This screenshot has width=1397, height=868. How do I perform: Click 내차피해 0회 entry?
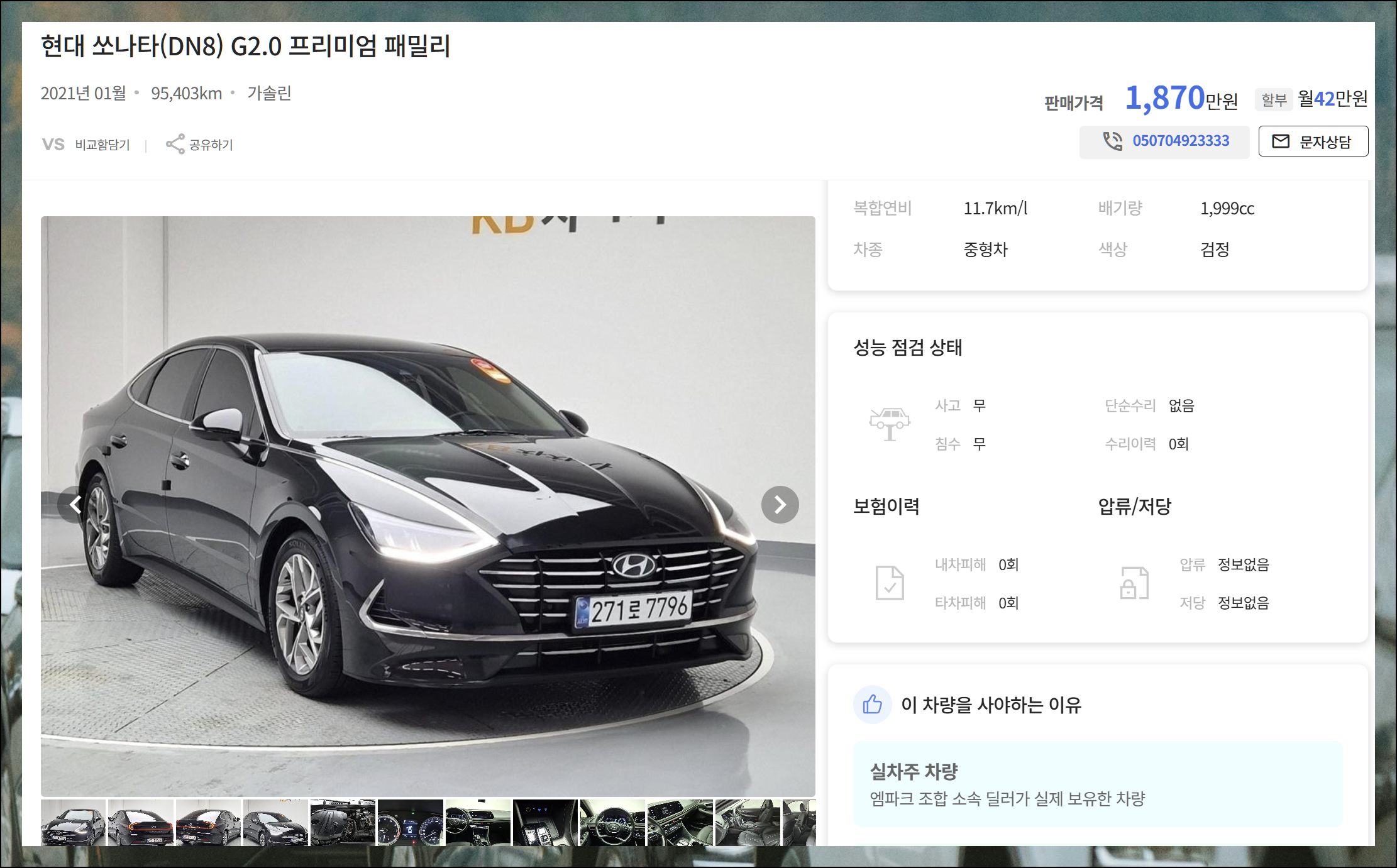pyautogui.click(x=976, y=565)
